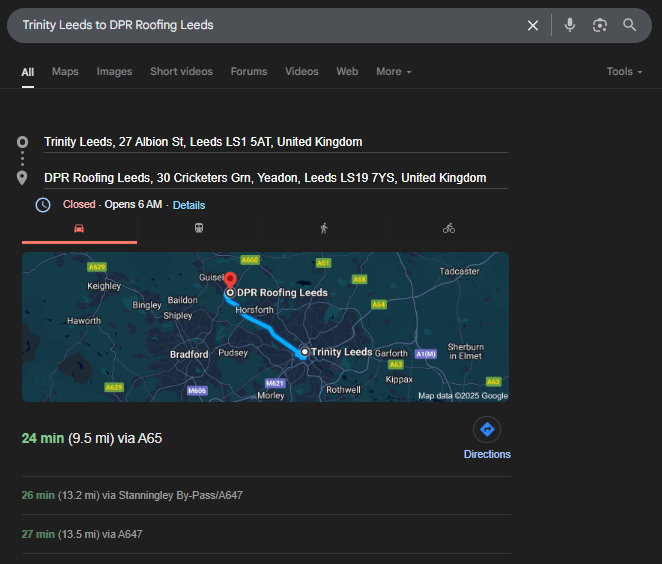Viewport: 662px width, 564px height.
Task: Click the M621 road badge on the map
Action: pos(275,383)
